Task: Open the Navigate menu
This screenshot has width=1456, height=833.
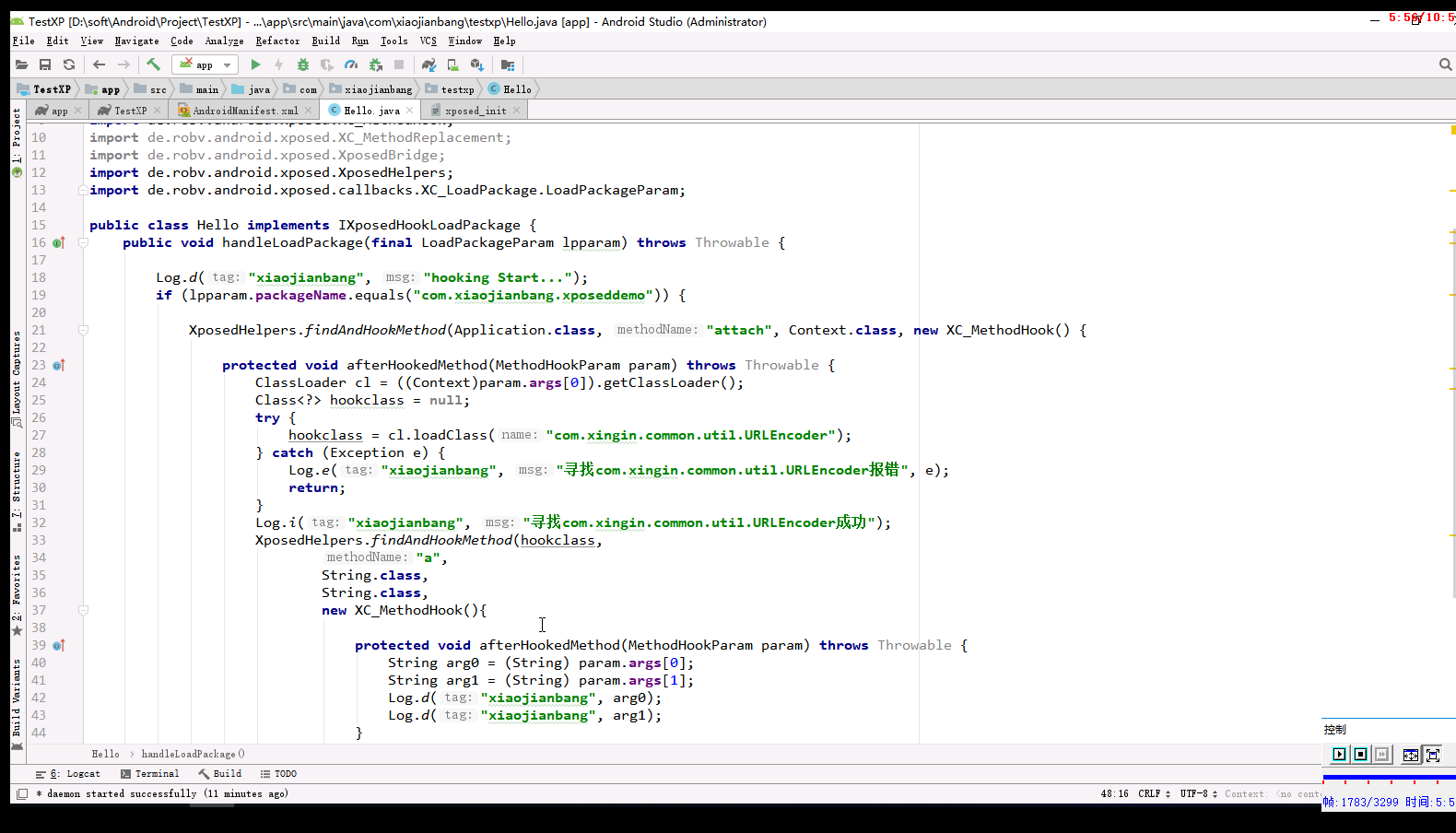Action: coord(136,41)
